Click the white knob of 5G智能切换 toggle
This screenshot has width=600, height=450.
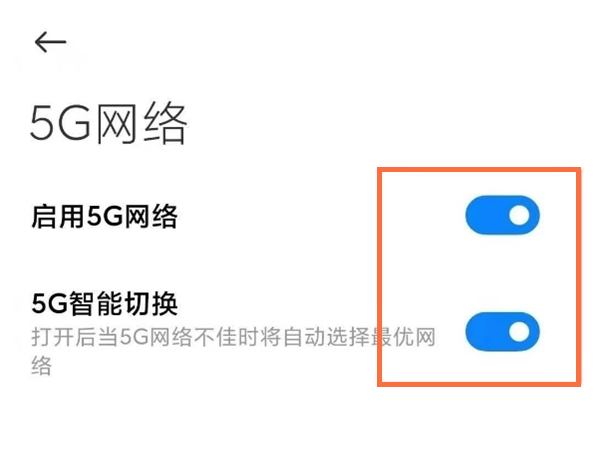pos(519,331)
